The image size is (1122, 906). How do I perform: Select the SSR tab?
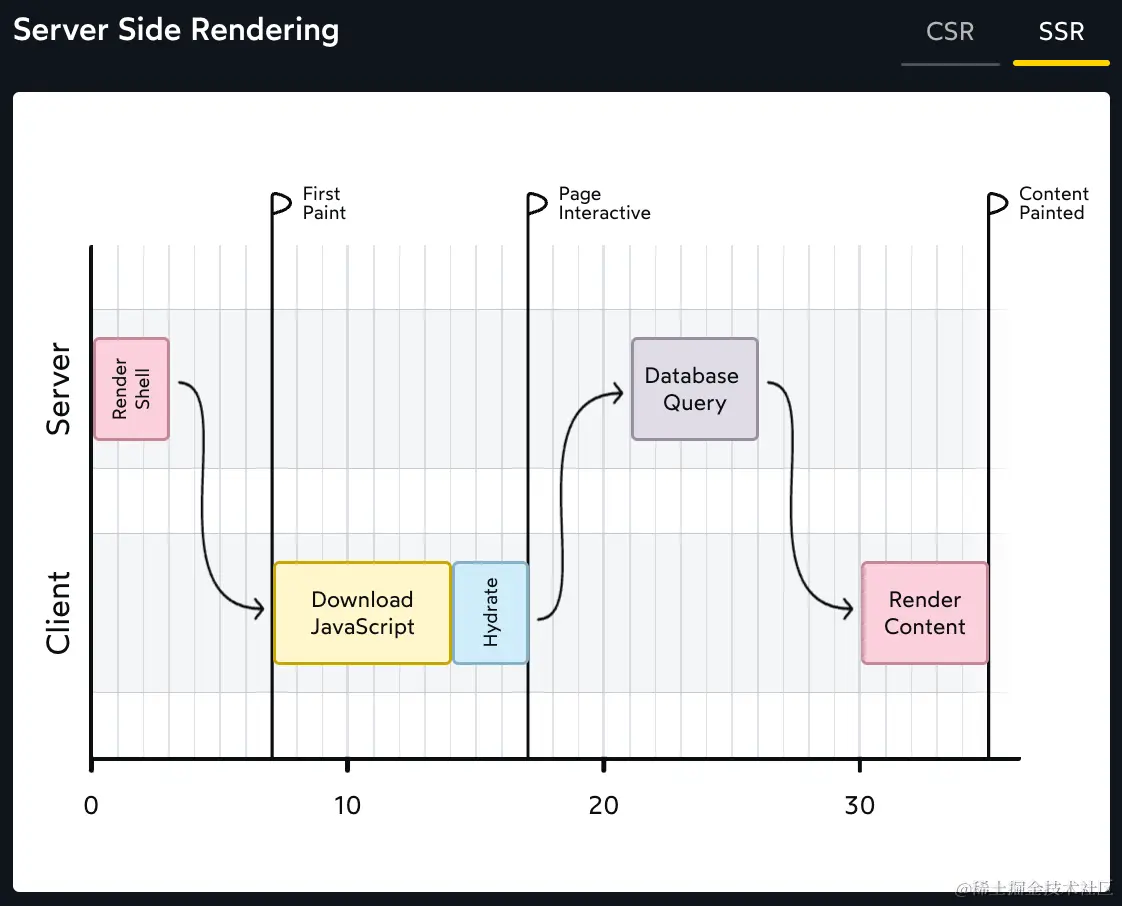(x=1061, y=32)
